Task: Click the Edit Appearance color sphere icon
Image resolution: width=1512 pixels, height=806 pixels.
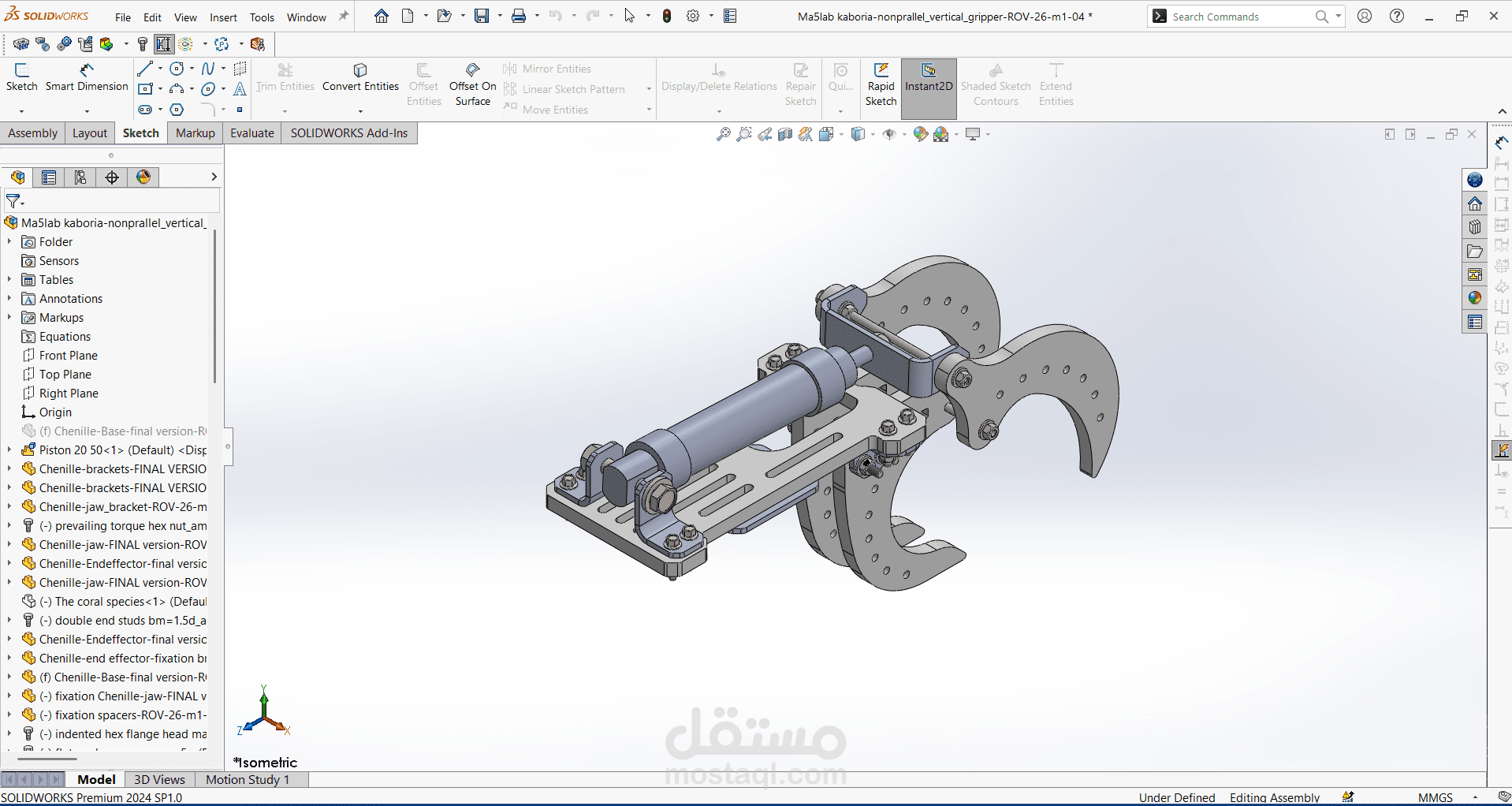Action: coord(920,135)
